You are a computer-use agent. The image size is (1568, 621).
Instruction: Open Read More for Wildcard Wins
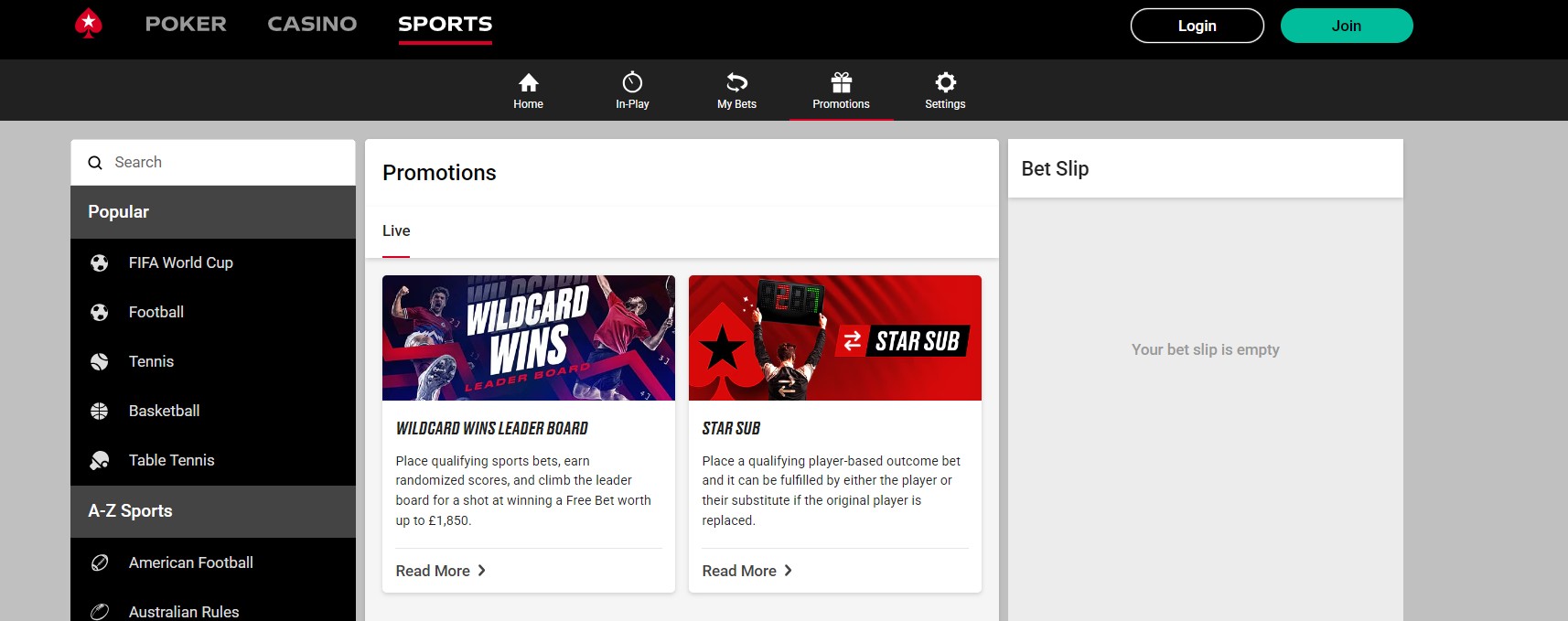[x=433, y=571]
